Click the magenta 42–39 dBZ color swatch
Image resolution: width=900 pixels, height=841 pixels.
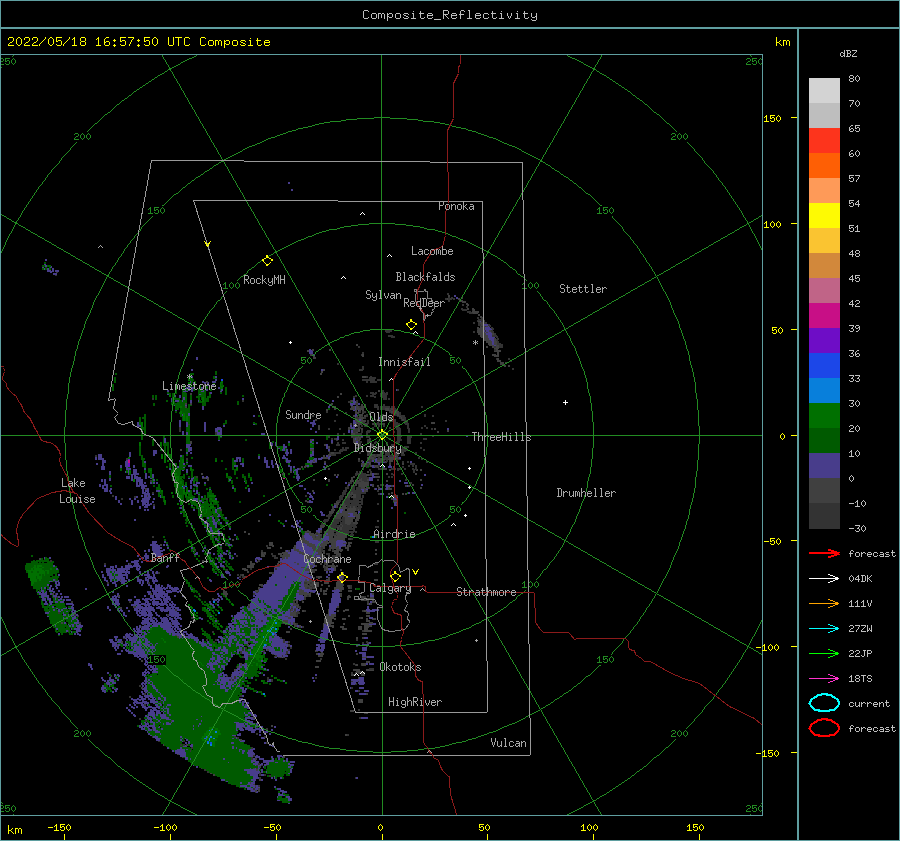[x=824, y=316]
